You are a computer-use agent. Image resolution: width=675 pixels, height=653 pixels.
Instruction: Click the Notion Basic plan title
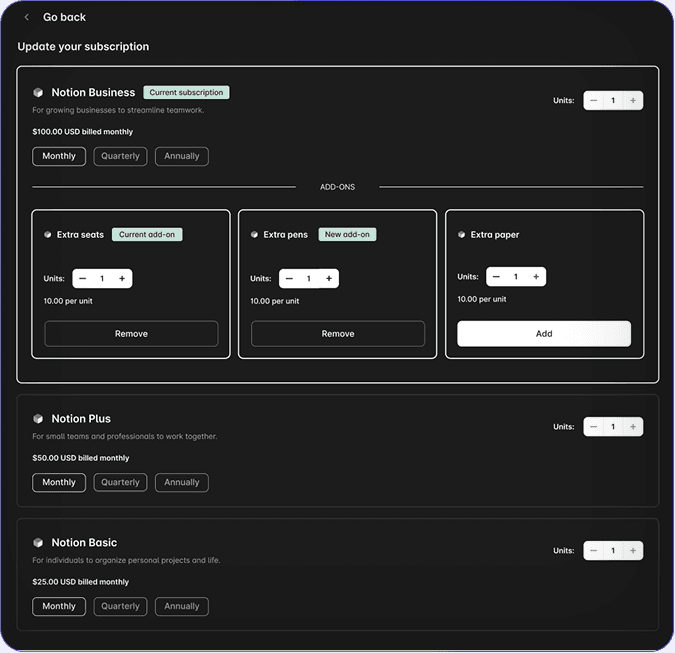click(84, 542)
